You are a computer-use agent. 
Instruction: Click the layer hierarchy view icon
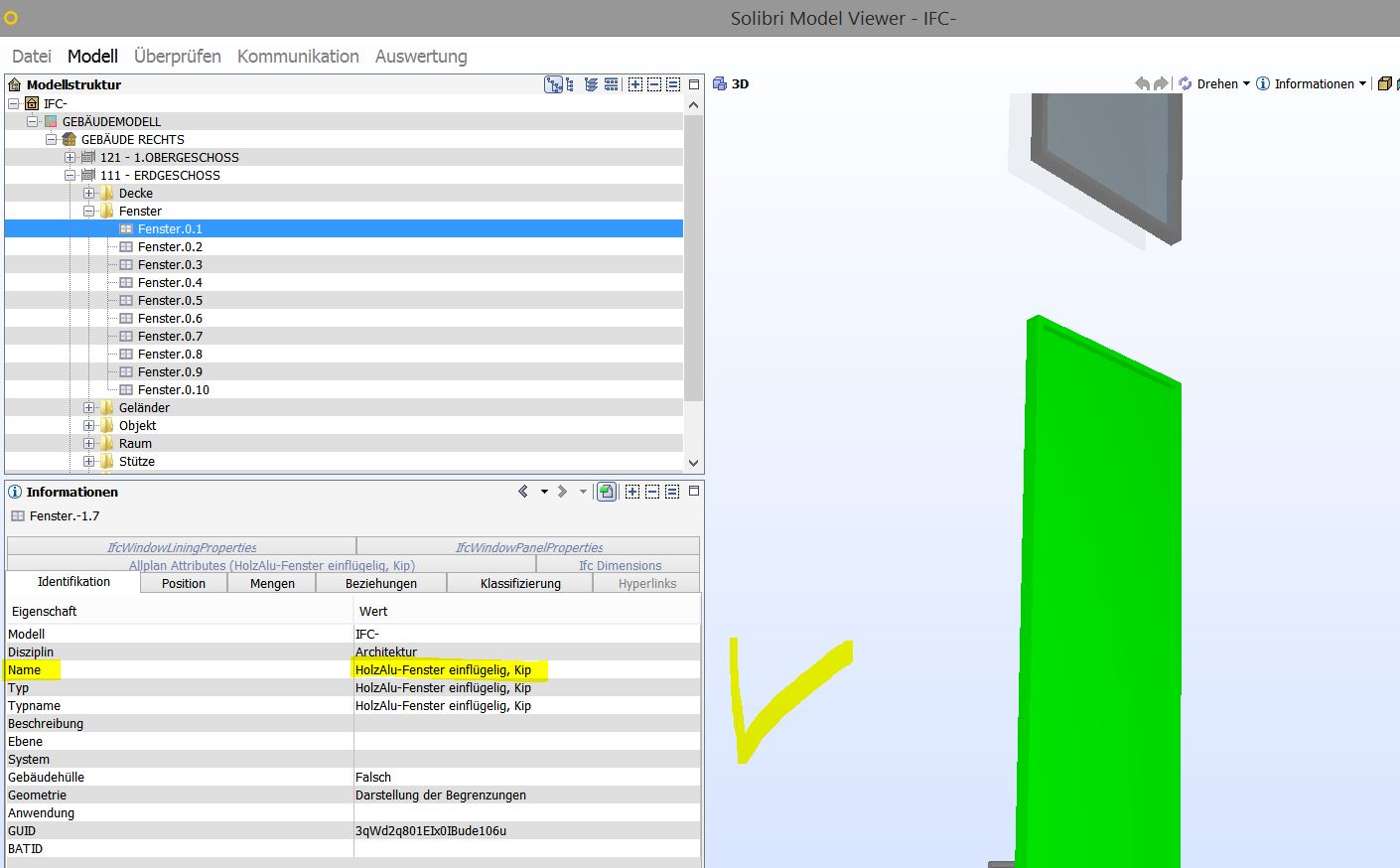coord(592,84)
